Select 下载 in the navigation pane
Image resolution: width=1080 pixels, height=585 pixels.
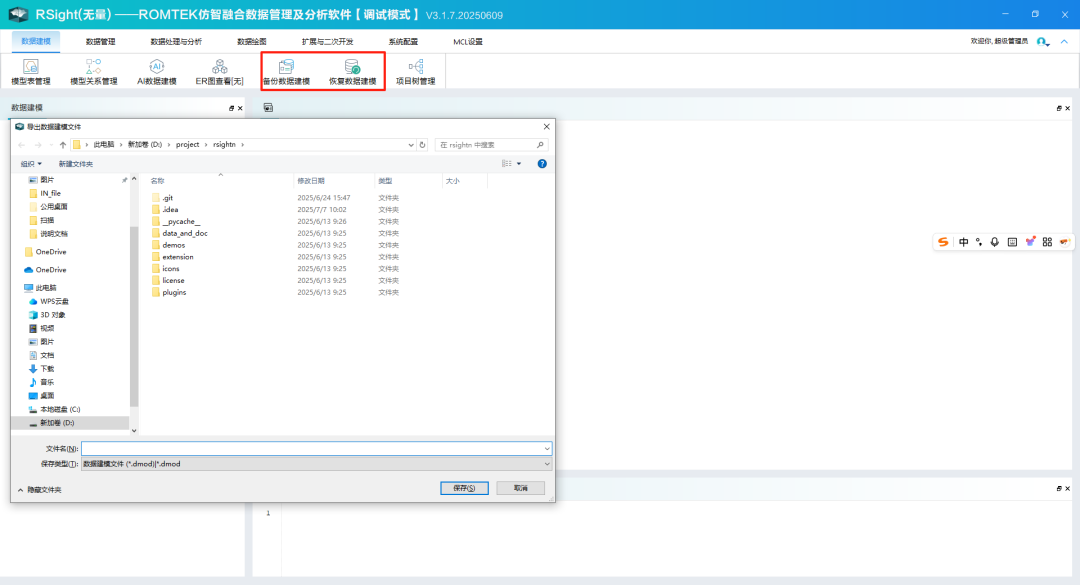point(47,369)
